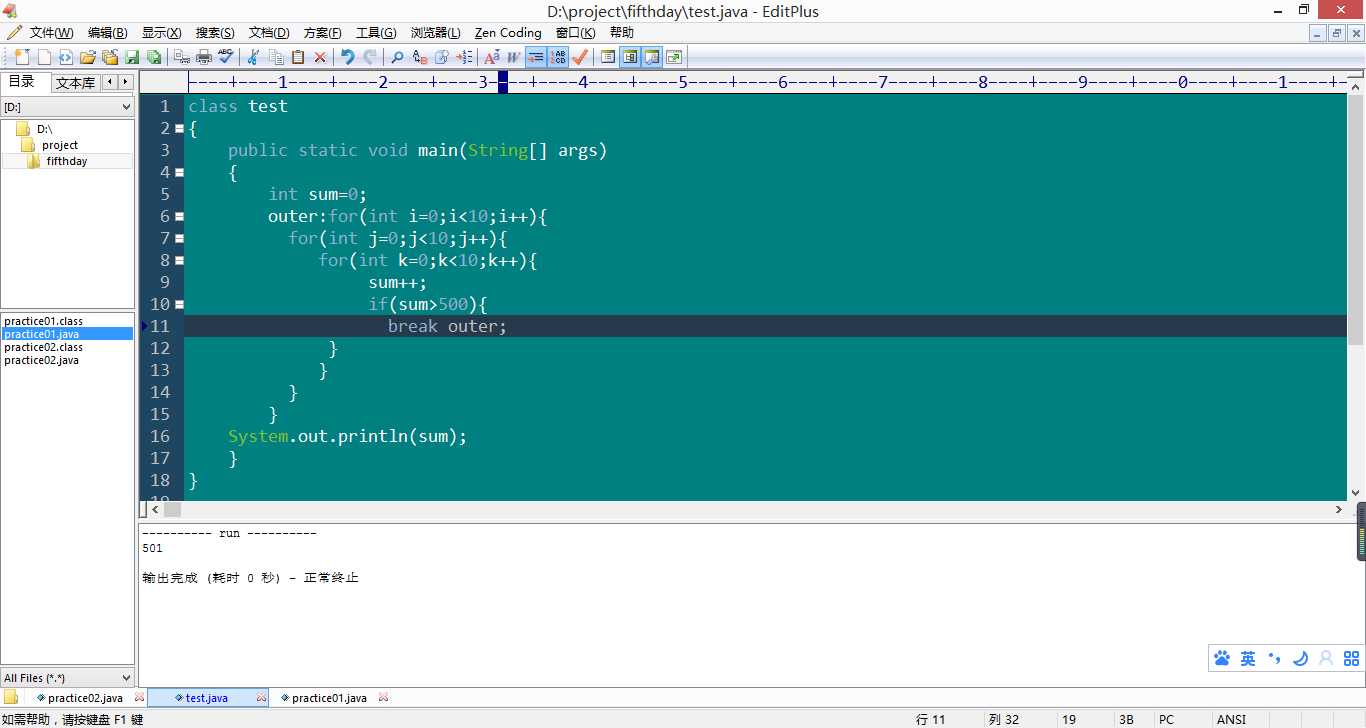Collapse the if-block fold at line 10
This screenshot has width=1366, height=728.
tap(179, 304)
